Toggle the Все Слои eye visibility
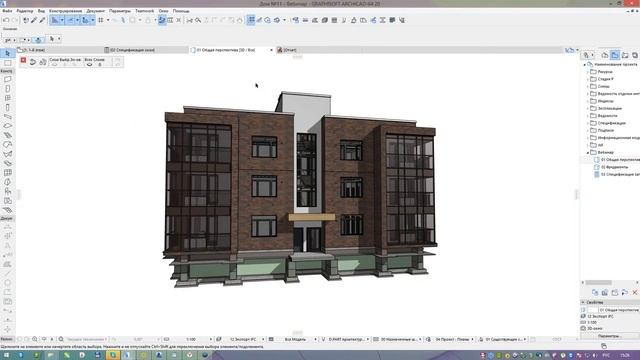640x360 pixels. point(89,64)
